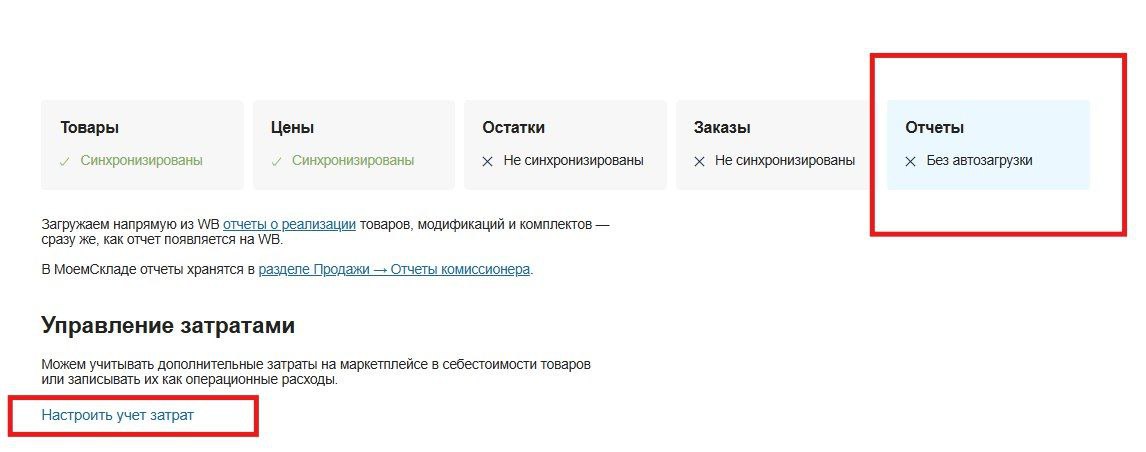Click the X icon under Заказы

click(x=699, y=162)
